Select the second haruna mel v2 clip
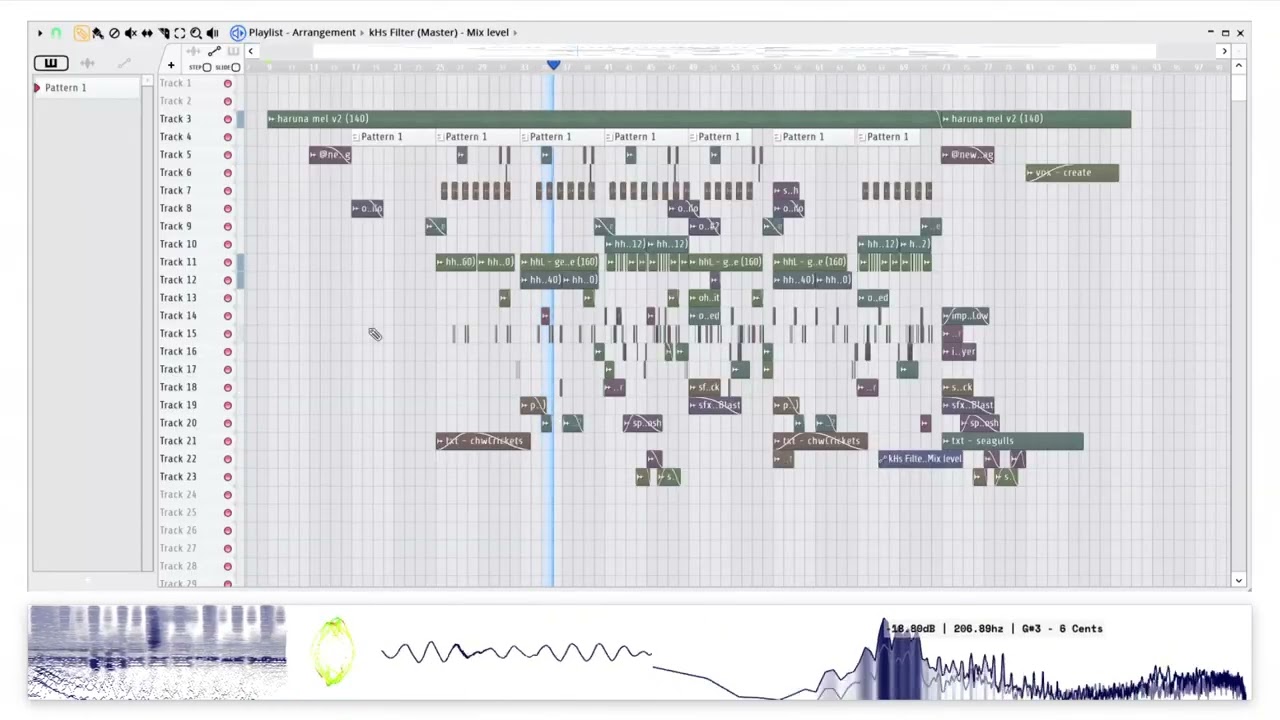Image resolution: width=1280 pixels, height=720 pixels. 1036,119
